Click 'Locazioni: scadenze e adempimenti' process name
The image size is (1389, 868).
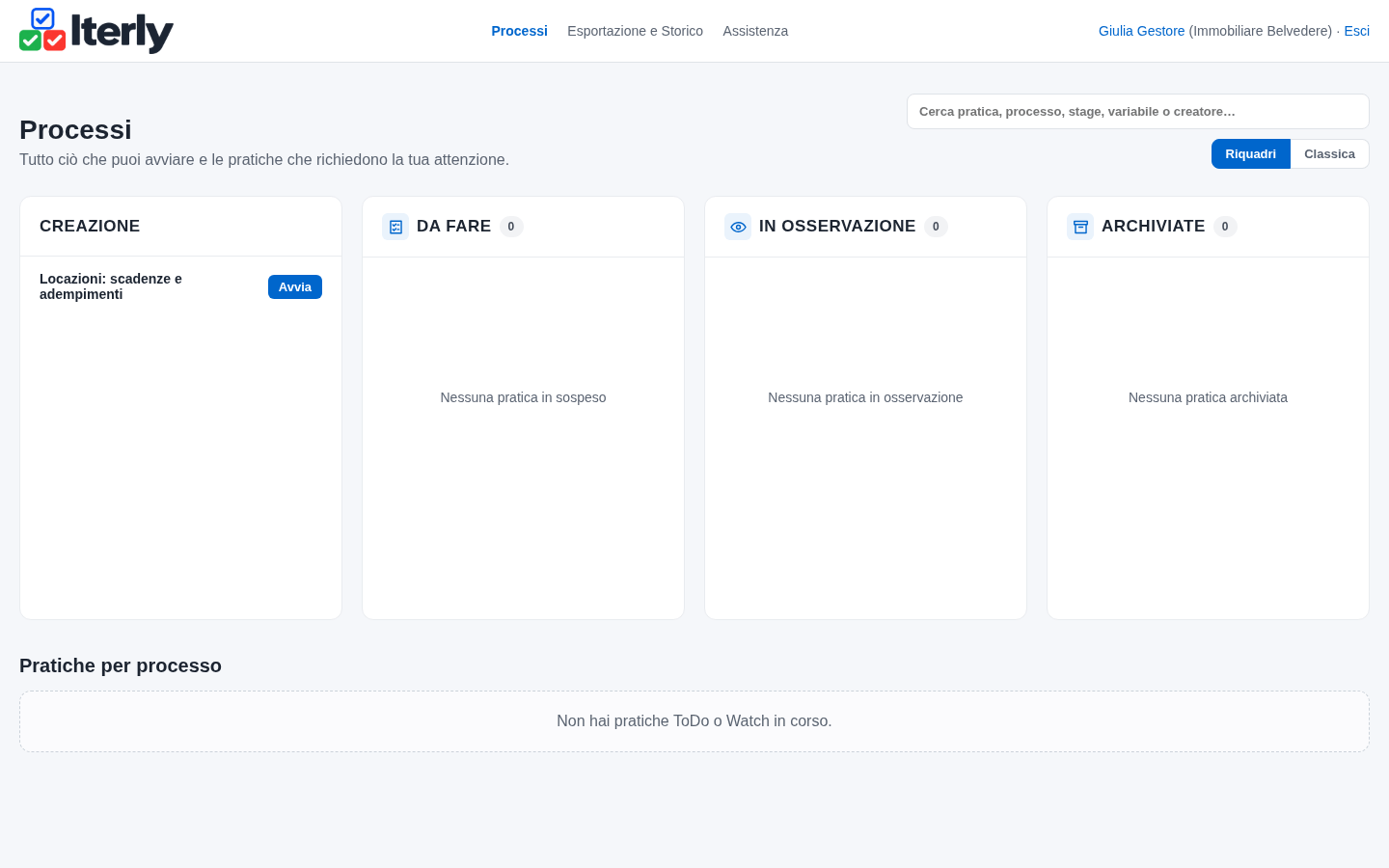[x=111, y=286]
